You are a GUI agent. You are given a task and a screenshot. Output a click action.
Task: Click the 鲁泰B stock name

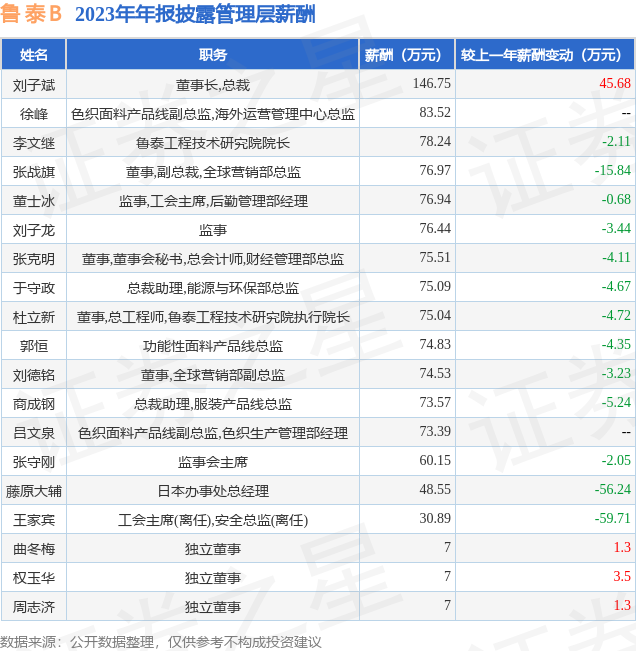point(31,14)
